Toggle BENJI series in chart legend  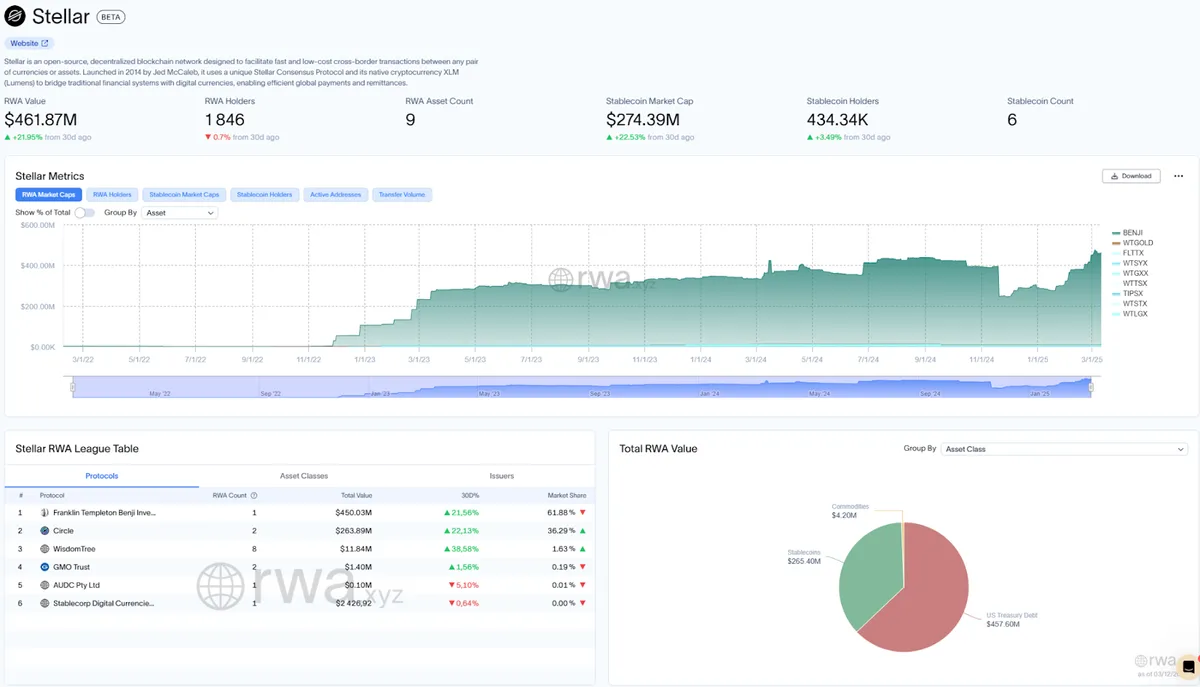click(1132, 233)
